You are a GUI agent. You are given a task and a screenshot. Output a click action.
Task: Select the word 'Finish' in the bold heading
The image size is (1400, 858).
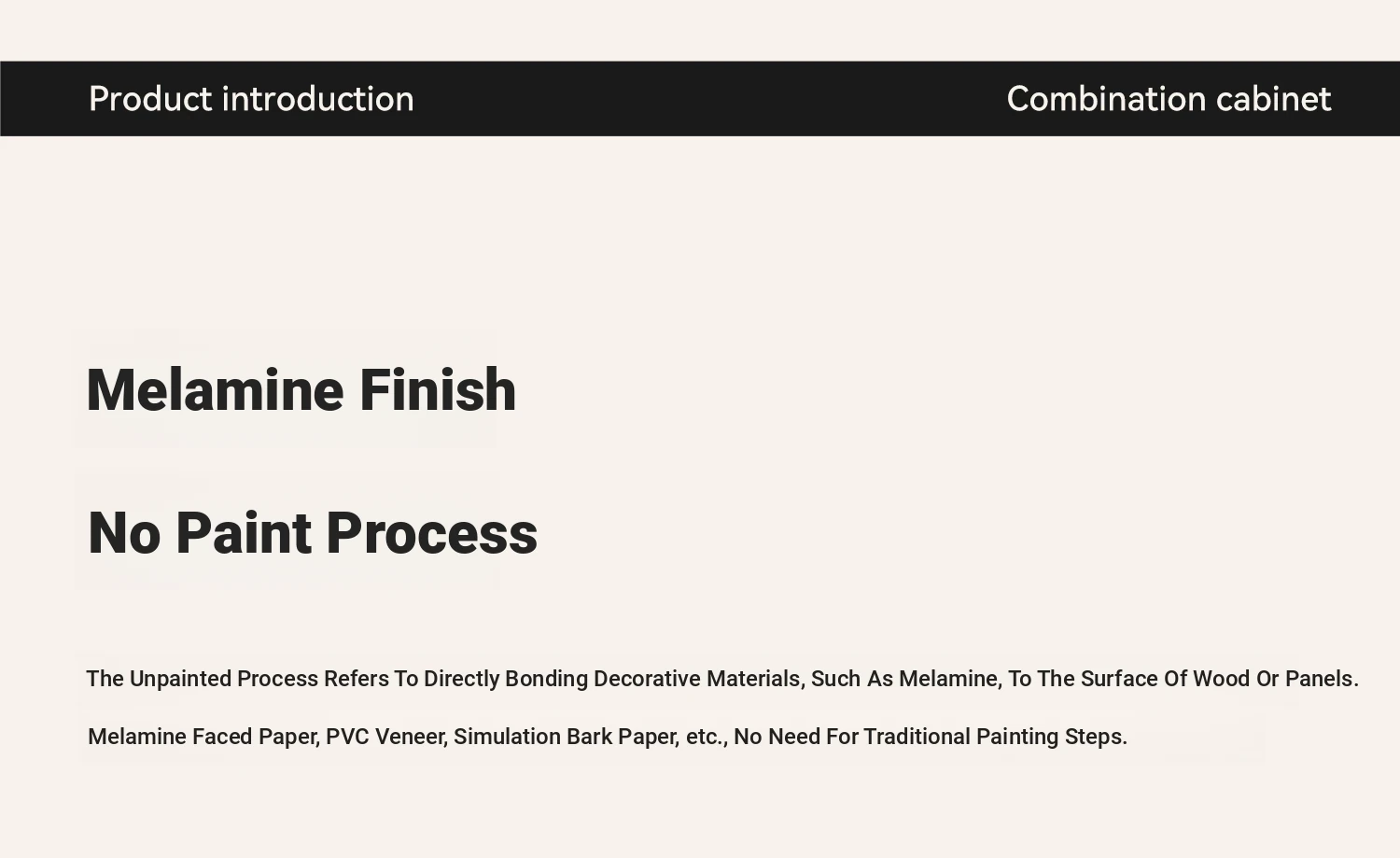click(x=438, y=389)
